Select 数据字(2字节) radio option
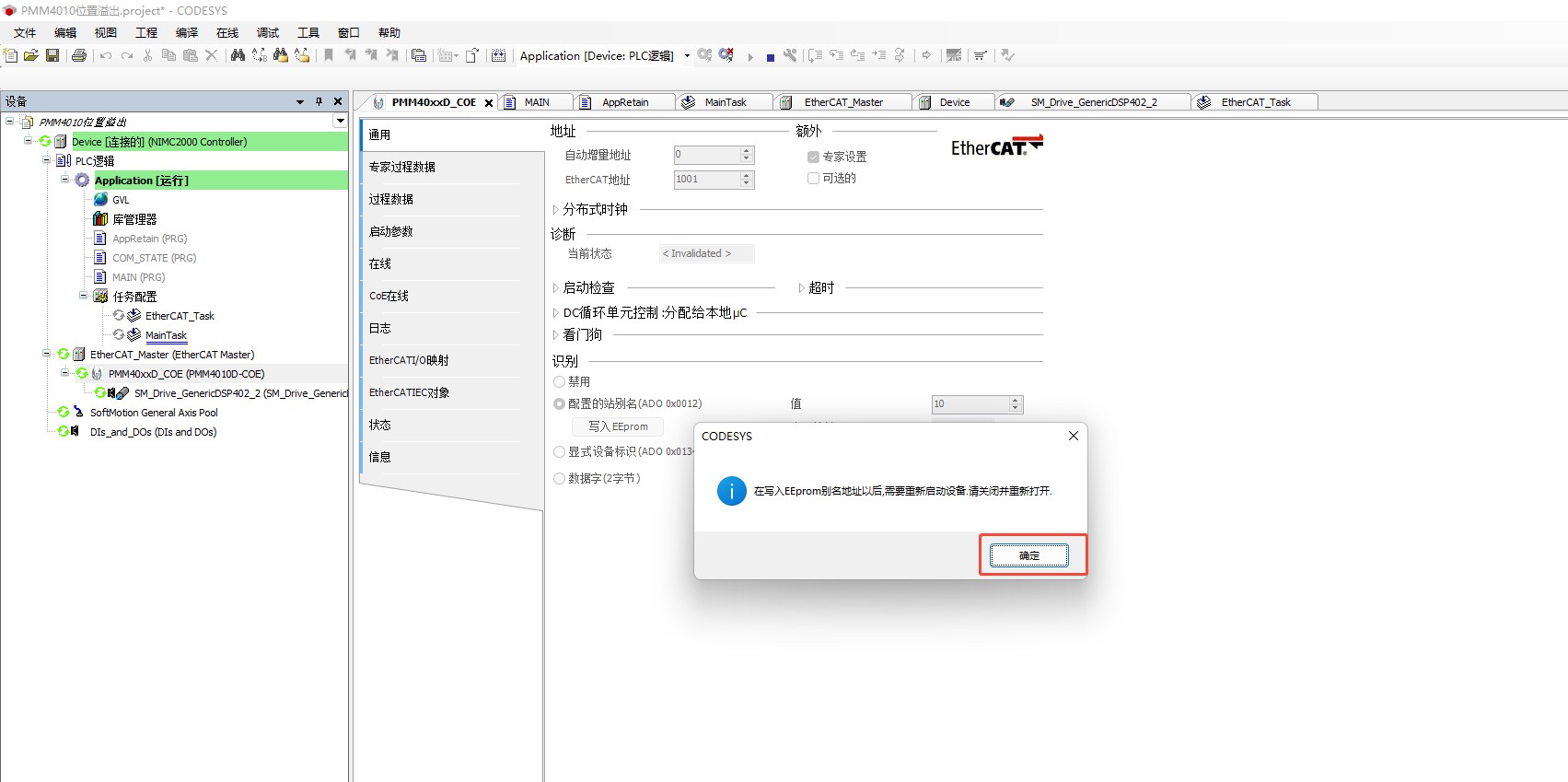 (x=559, y=478)
